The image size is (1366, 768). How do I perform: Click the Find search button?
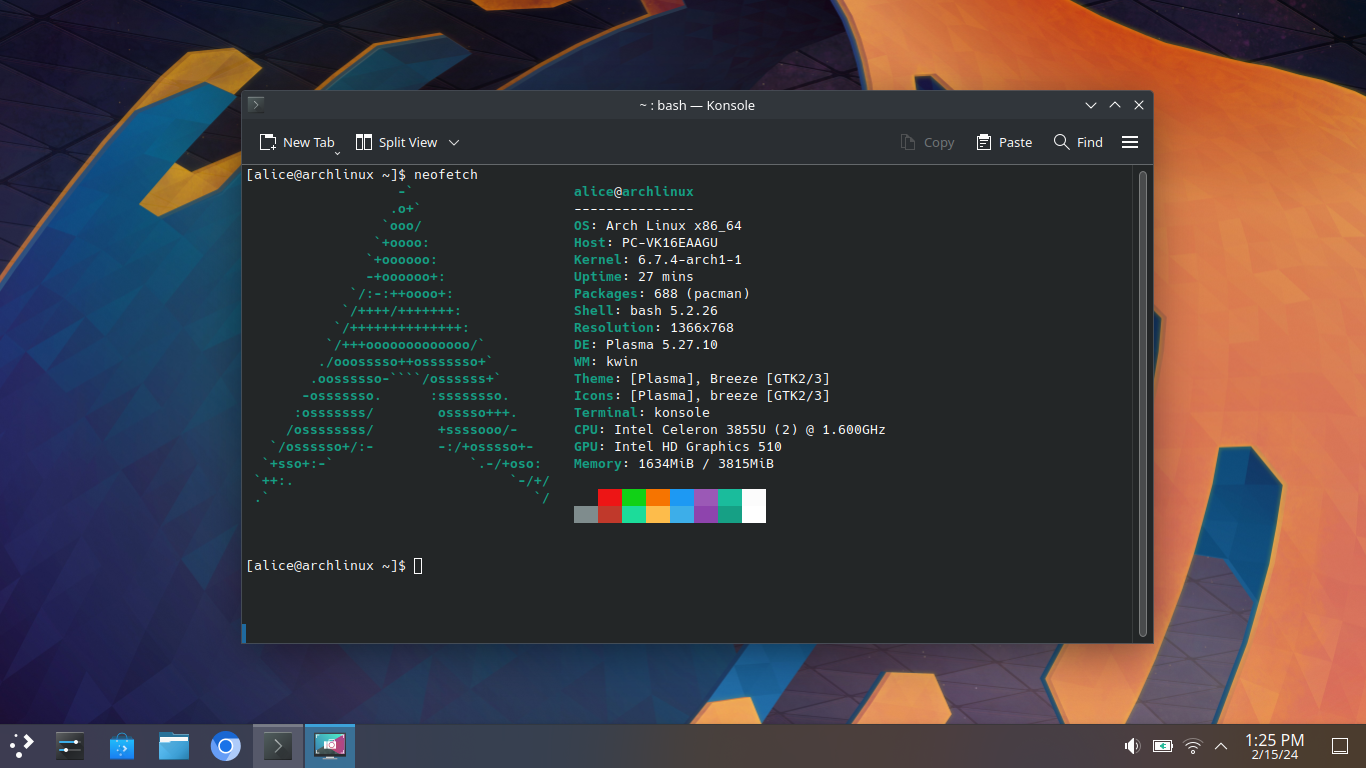click(1078, 142)
